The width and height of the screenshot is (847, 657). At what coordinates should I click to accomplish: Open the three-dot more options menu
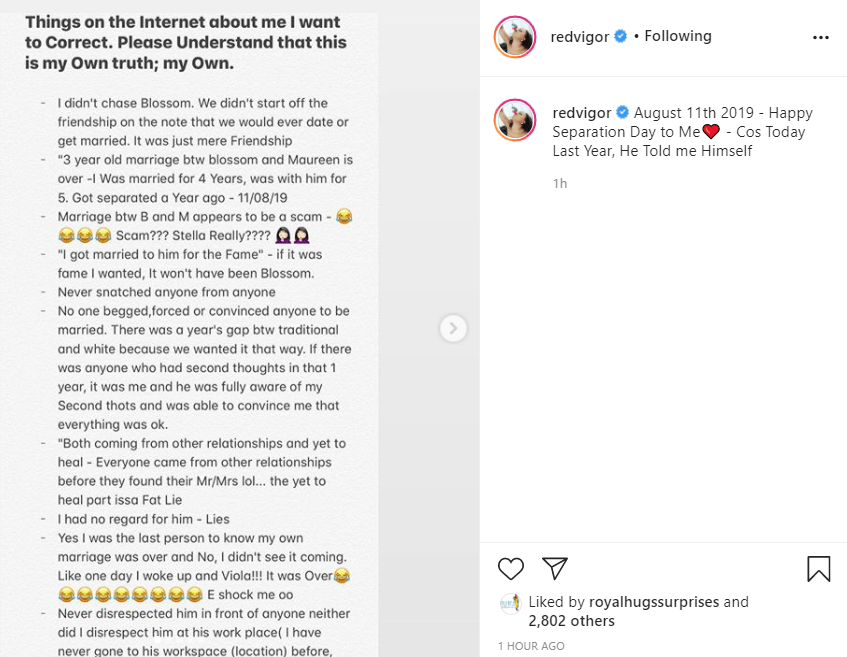[x=821, y=37]
